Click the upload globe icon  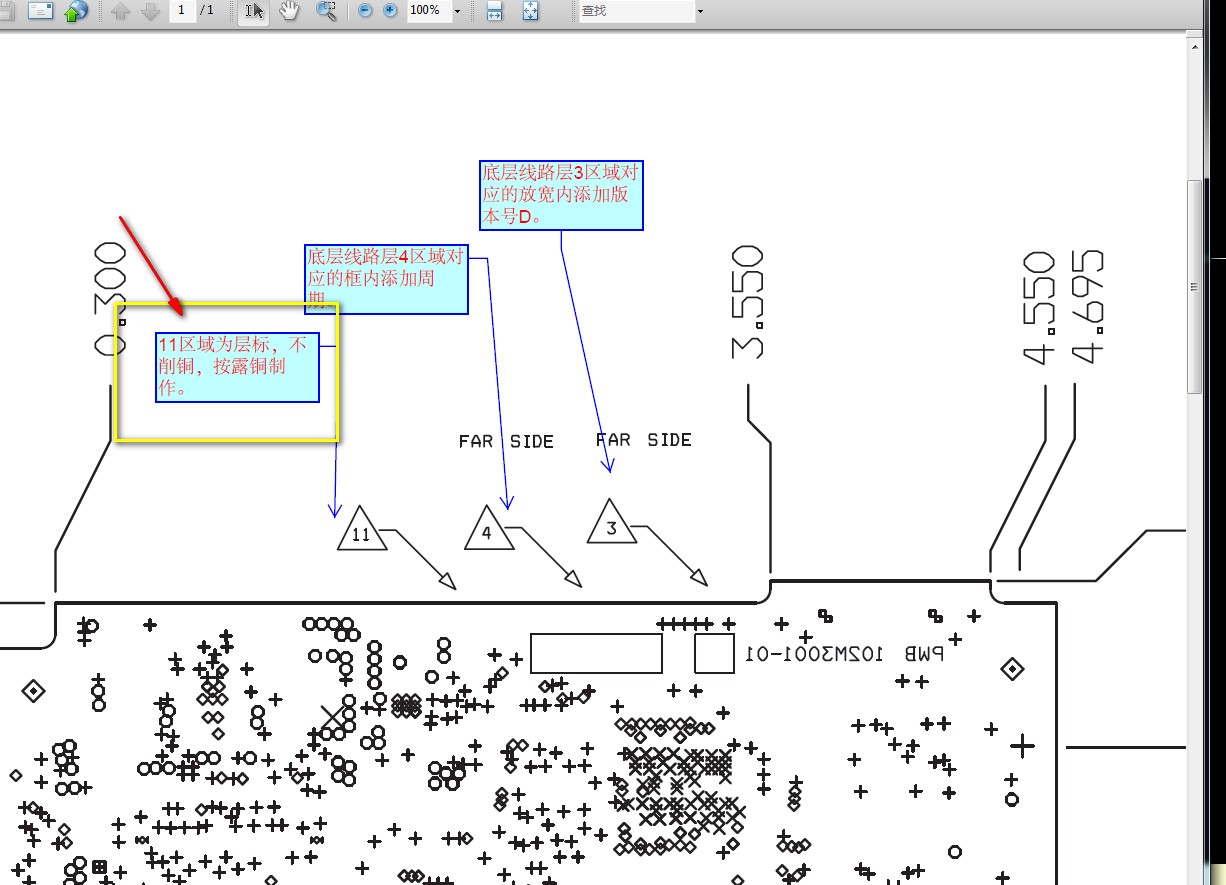tap(75, 11)
